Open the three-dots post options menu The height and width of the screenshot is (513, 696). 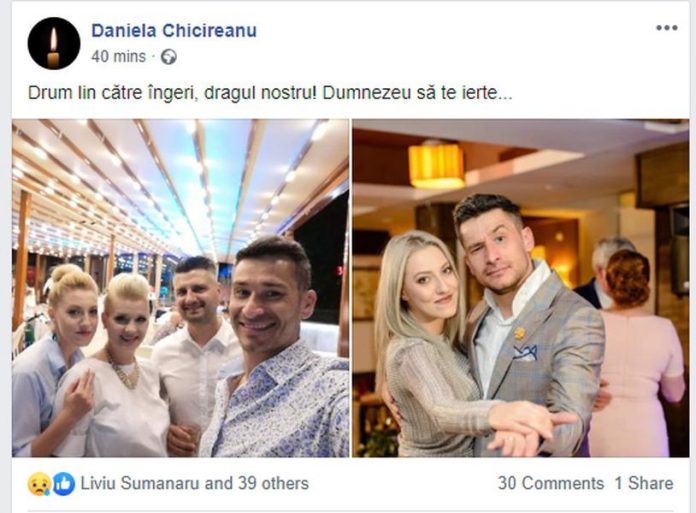point(667,28)
